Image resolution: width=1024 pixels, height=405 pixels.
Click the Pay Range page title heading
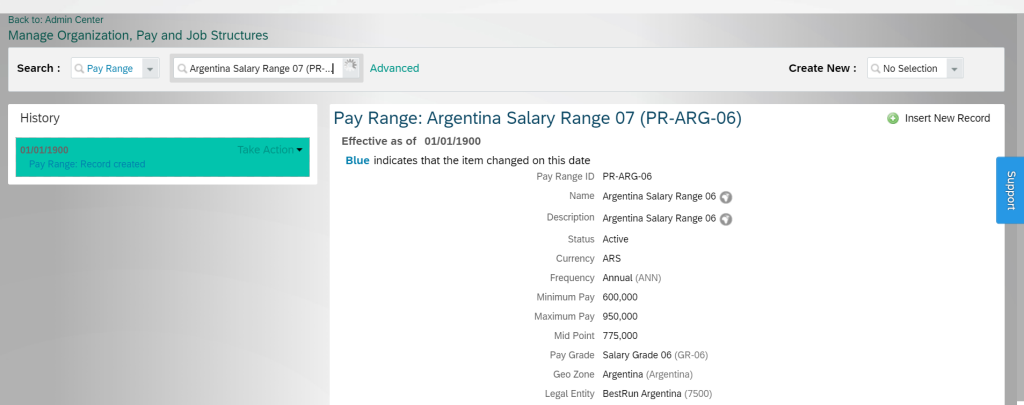tap(537, 118)
